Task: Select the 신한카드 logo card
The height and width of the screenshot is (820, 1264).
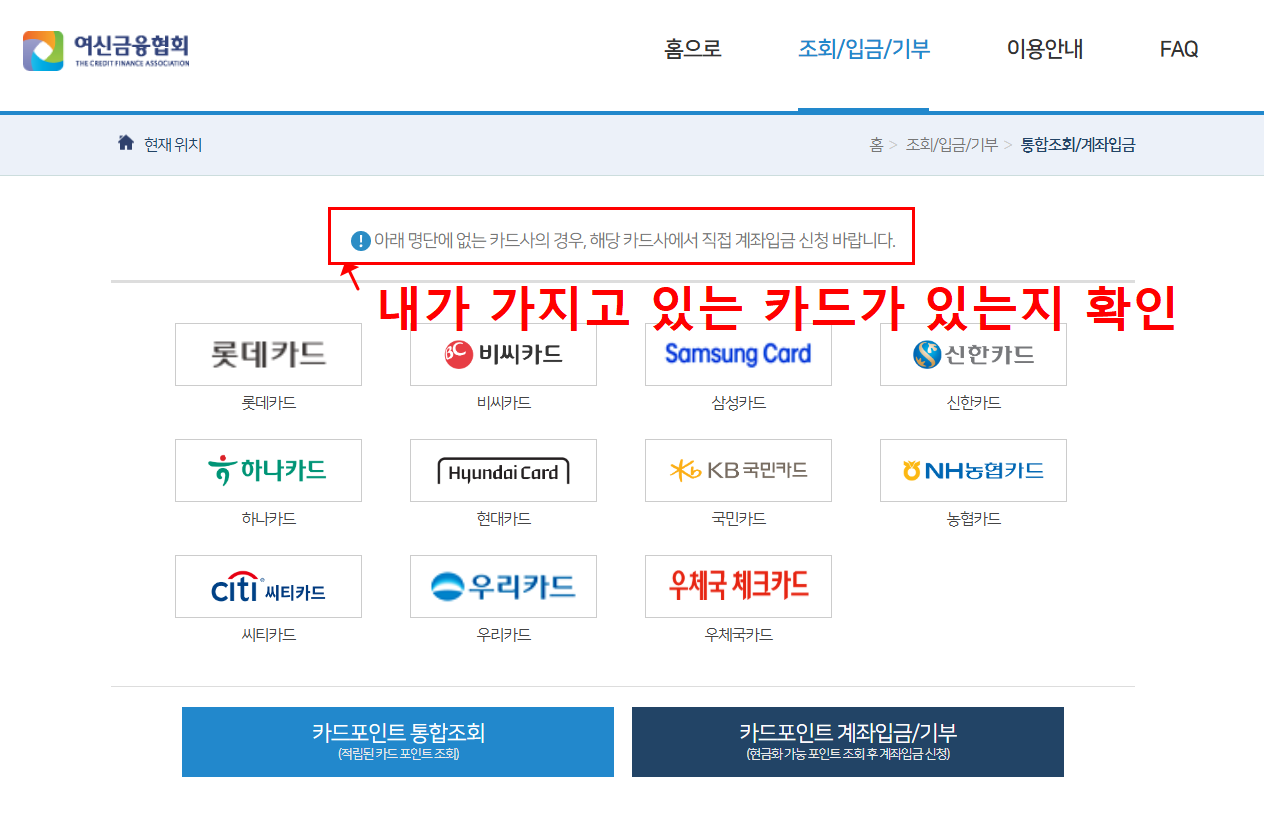Action: click(x=973, y=354)
